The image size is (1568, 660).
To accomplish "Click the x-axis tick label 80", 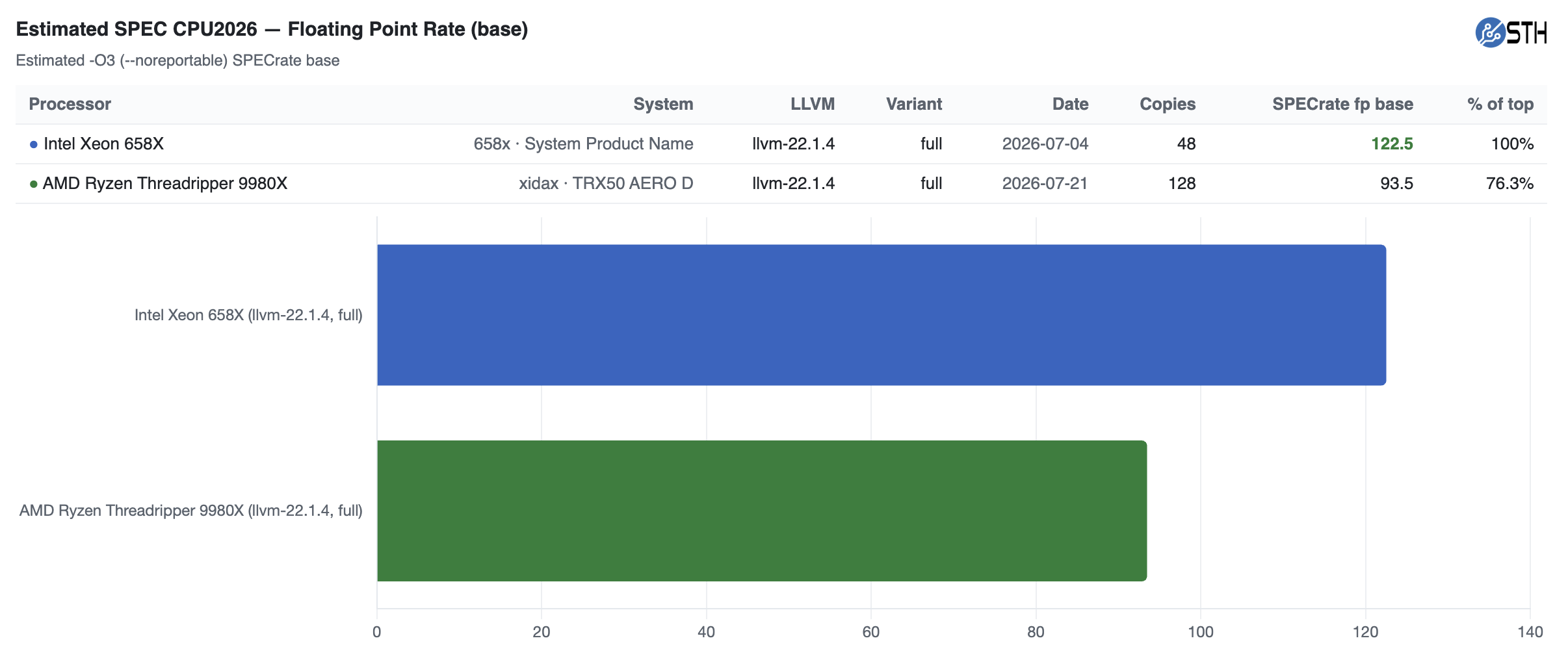I will point(1036,632).
